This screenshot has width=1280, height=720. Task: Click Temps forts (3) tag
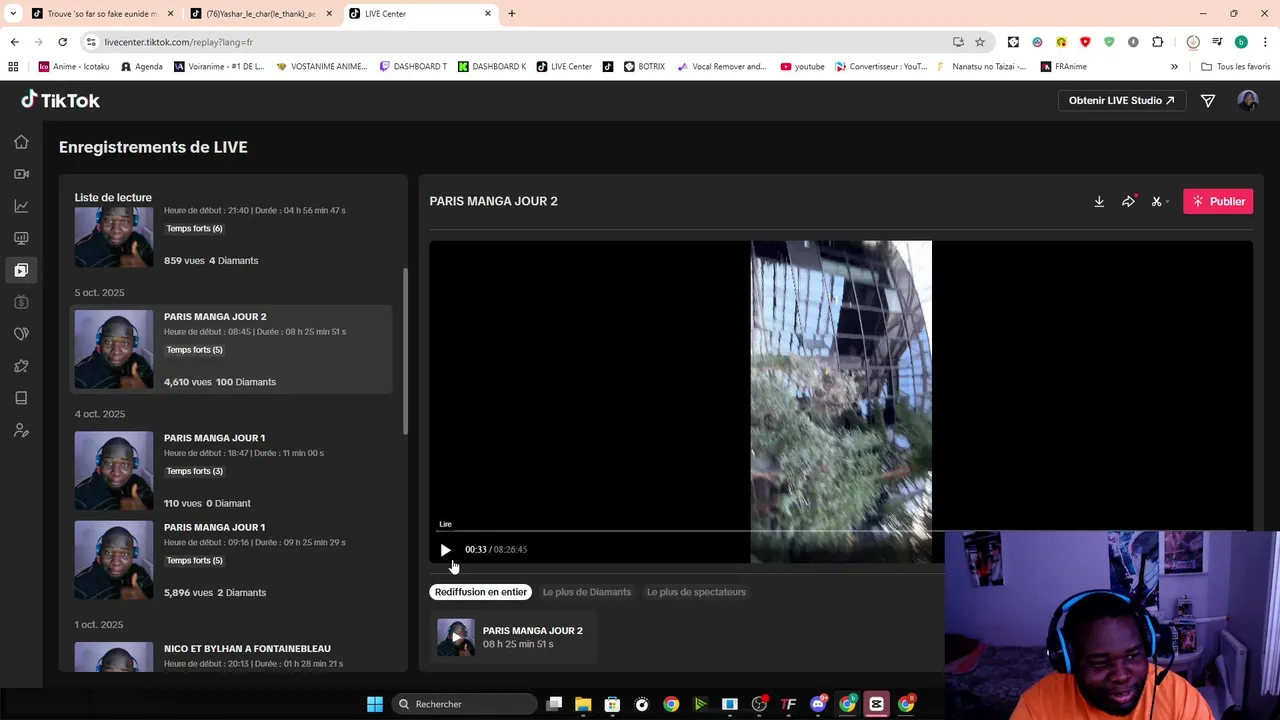[x=194, y=471]
